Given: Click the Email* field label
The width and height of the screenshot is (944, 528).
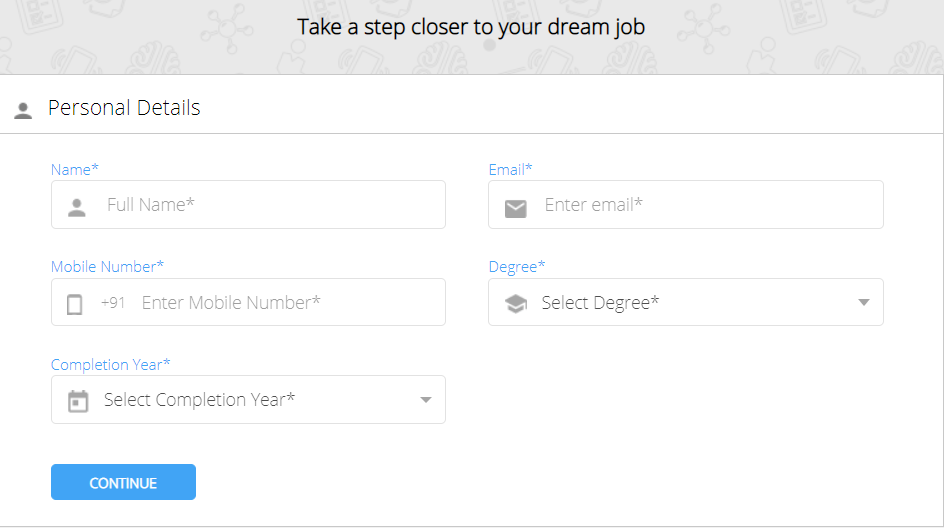Looking at the screenshot, I should (x=511, y=170).
